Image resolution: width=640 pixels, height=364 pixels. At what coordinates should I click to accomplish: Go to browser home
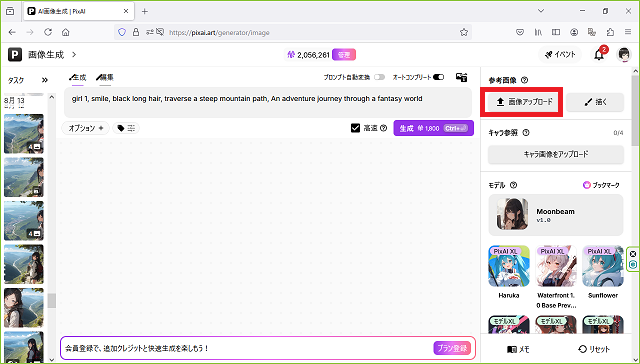point(65,32)
